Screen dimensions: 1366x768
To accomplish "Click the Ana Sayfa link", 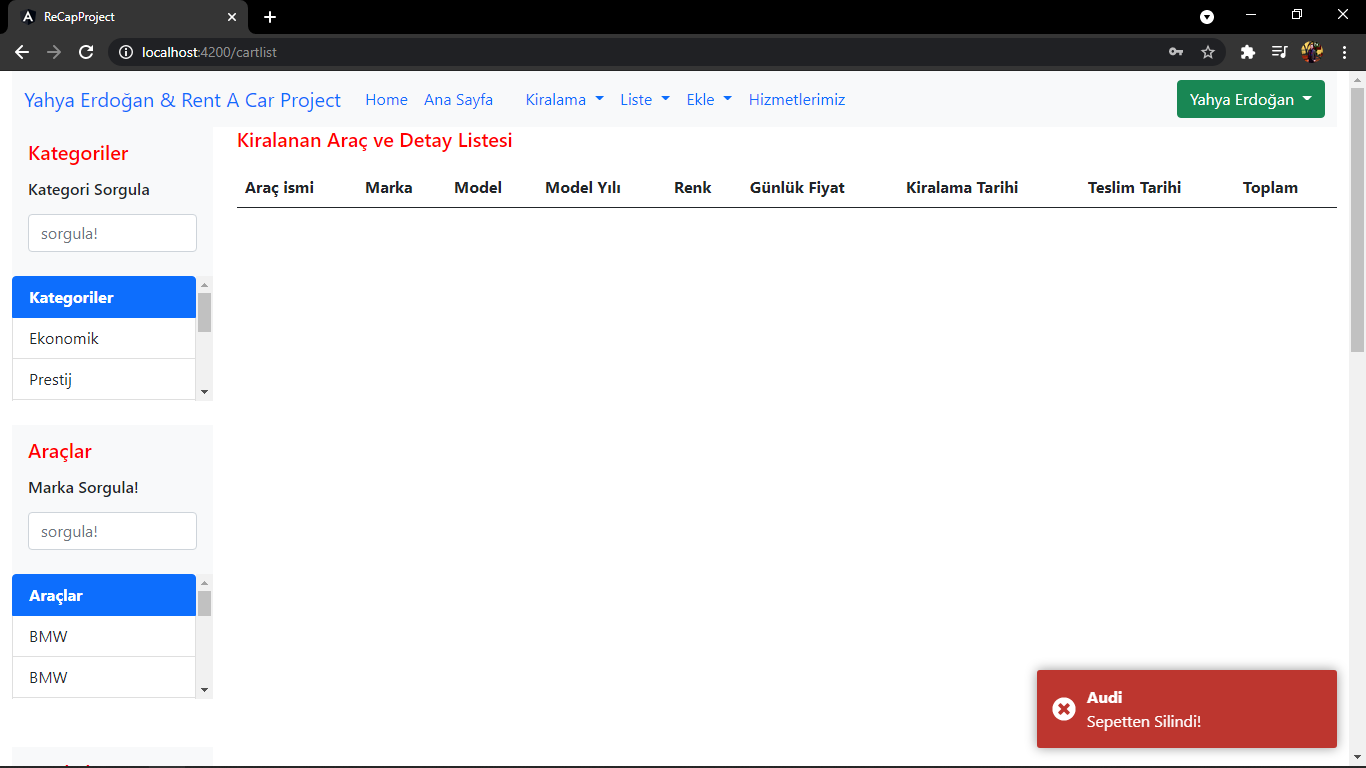I will point(458,99).
